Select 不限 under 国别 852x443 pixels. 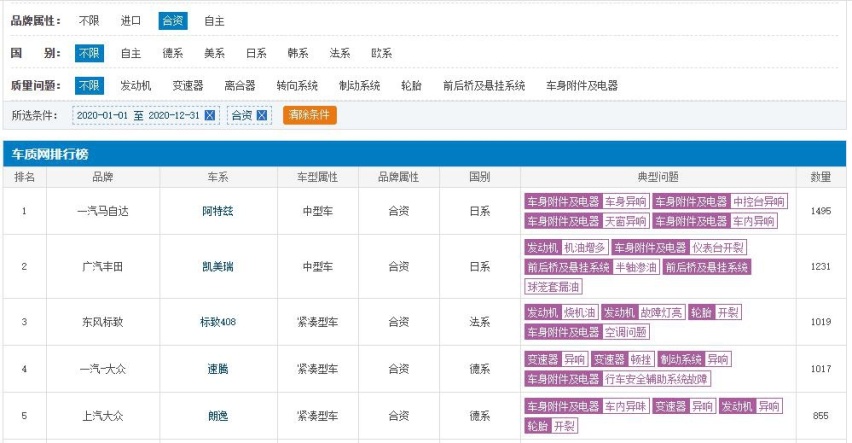tap(89, 53)
